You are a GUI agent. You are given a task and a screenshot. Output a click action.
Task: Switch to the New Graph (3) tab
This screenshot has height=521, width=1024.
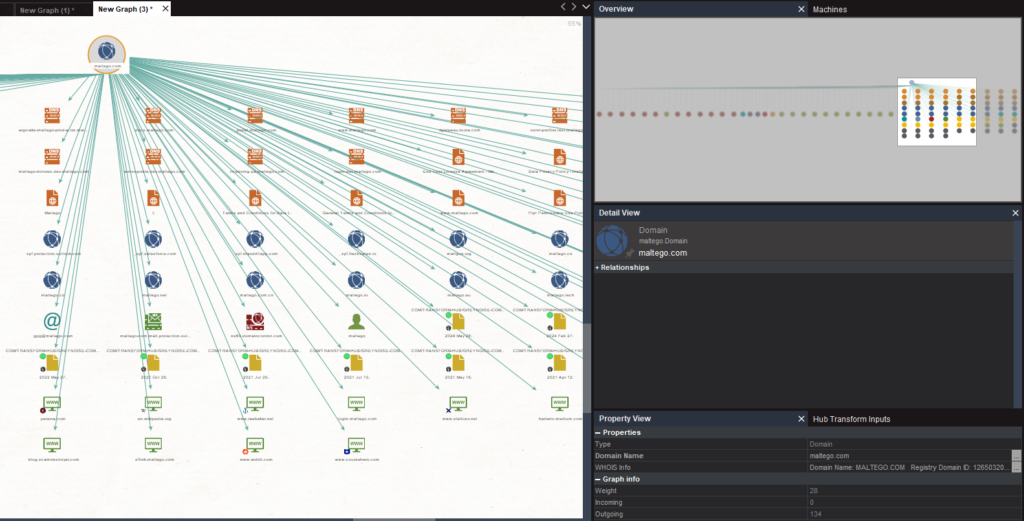[x=125, y=9]
